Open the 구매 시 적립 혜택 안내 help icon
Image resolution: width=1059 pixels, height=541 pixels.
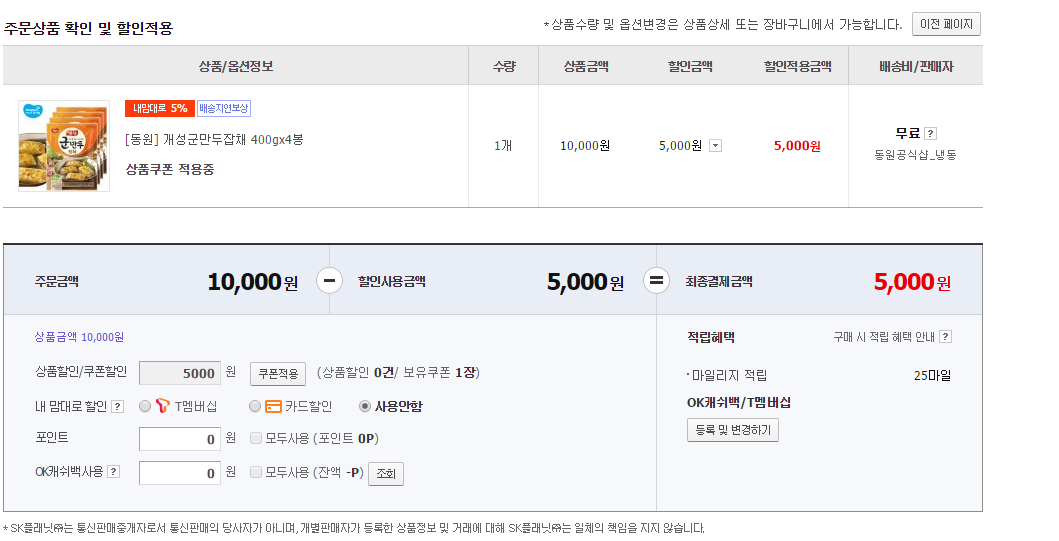945,337
